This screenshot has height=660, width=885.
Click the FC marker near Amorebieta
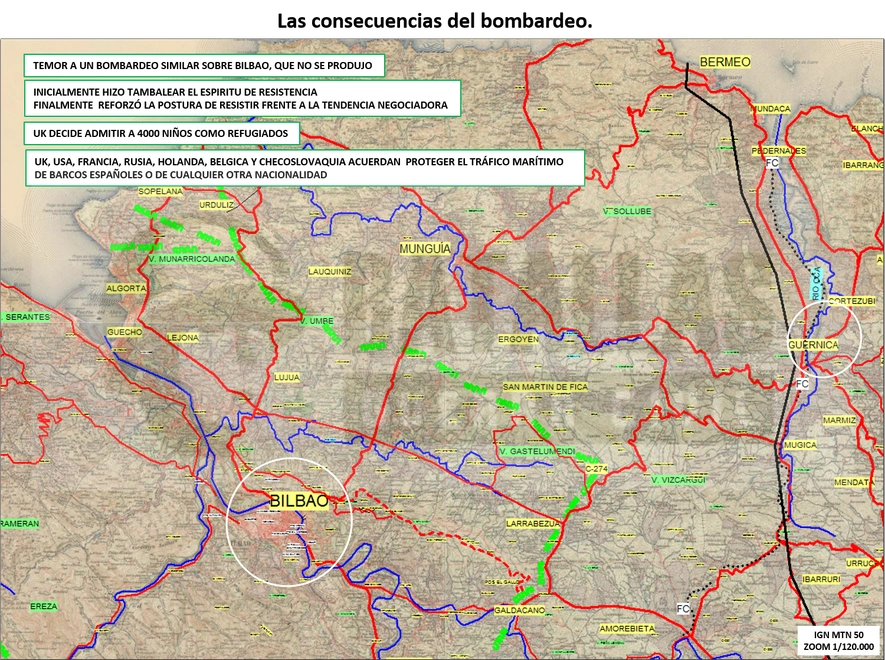point(683,609)
